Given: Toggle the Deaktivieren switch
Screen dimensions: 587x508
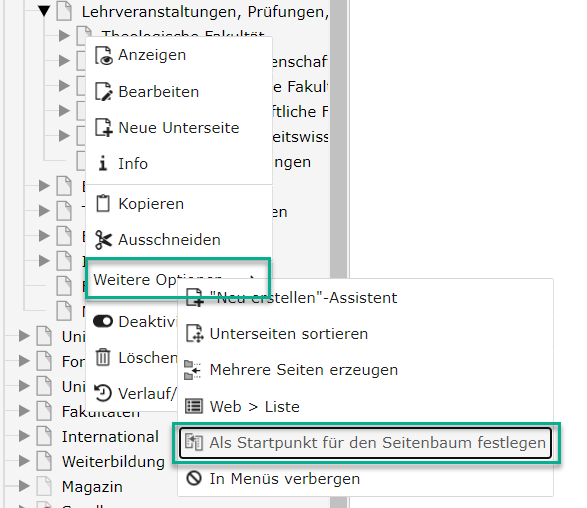Looking at the screenshot, I should click(x=103, y=321).
